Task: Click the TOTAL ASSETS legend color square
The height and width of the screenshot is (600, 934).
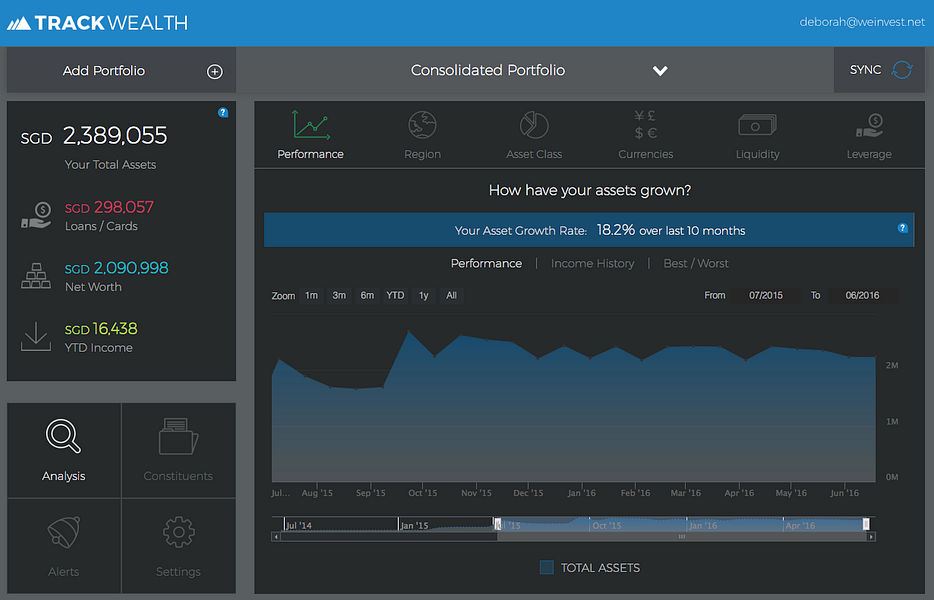Action: (547, 567)
